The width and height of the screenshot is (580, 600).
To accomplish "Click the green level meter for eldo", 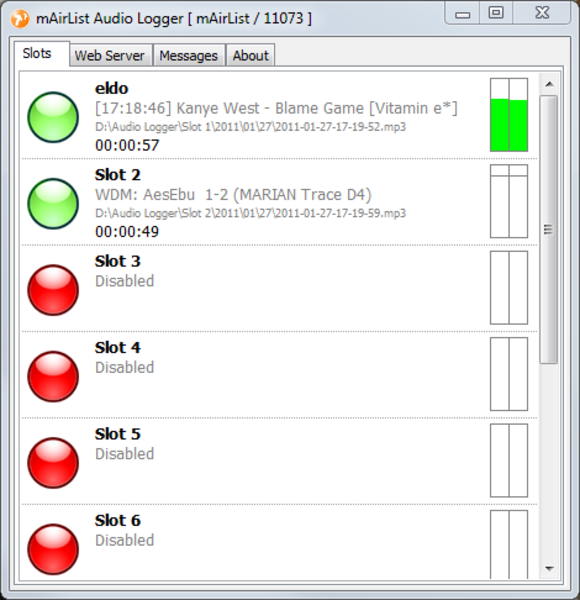I will pos(509,115).
